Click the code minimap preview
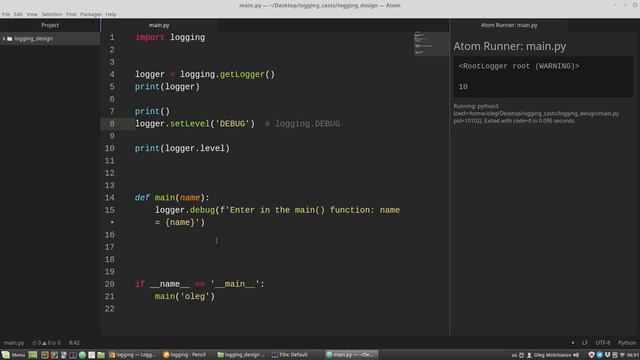The height and width of the screenshot is (360, 640). (x=431, y=44)
